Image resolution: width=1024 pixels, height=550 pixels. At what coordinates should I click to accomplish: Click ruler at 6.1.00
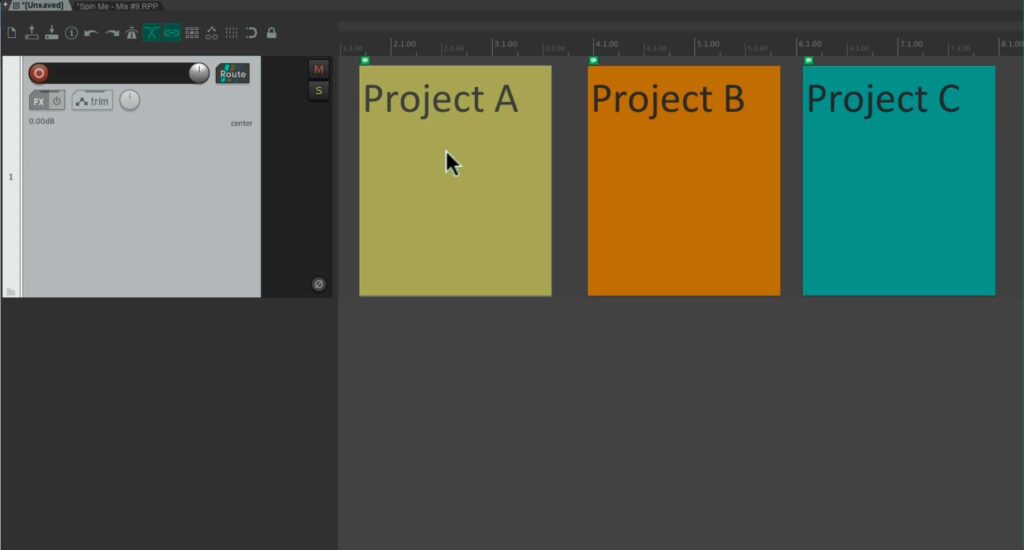[x=810, y=44]
